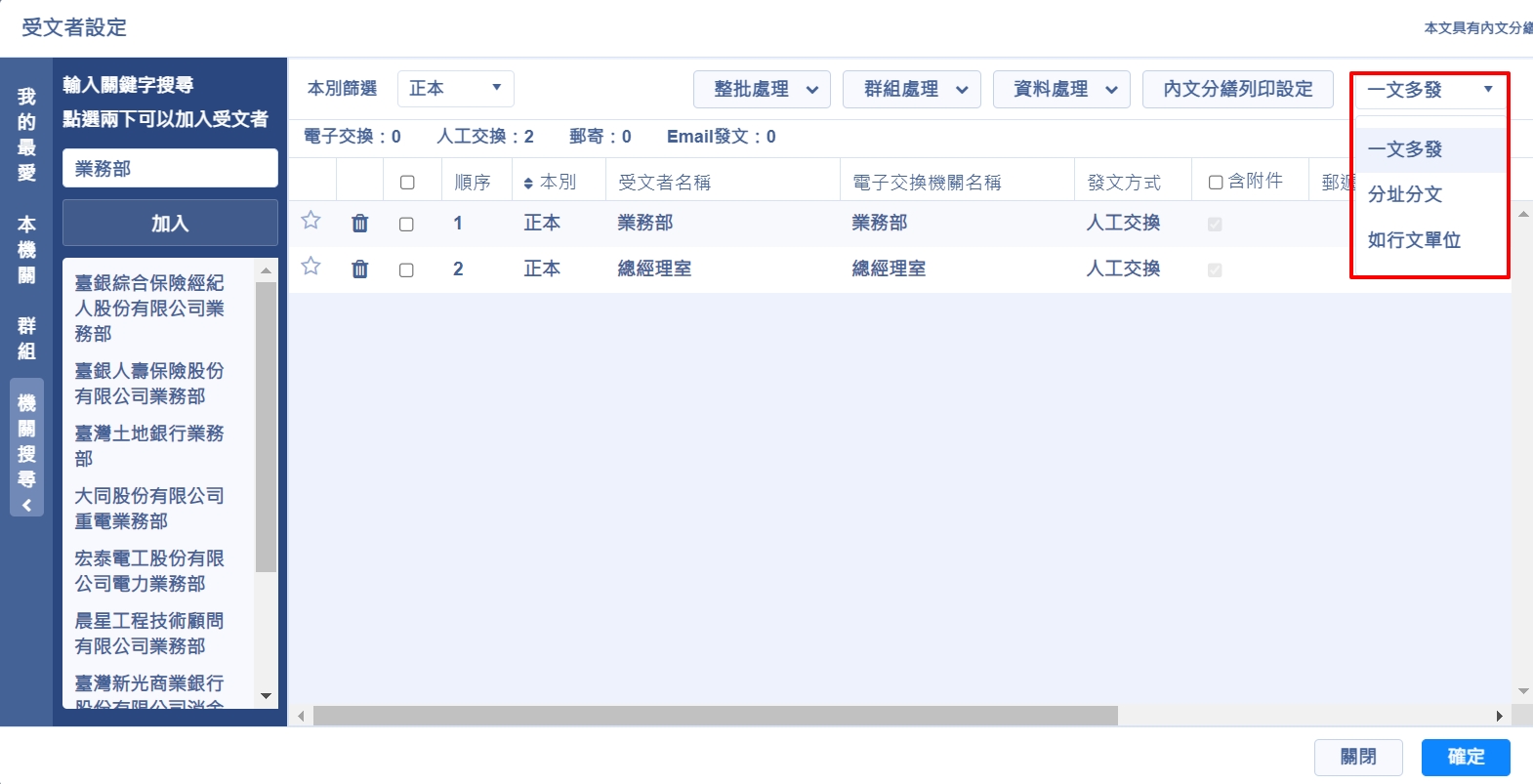1533x784 pixels.
Task: Delete the 總經理室 recipient with trash icon
Action: pyautogui.click(x=360, y=269)
